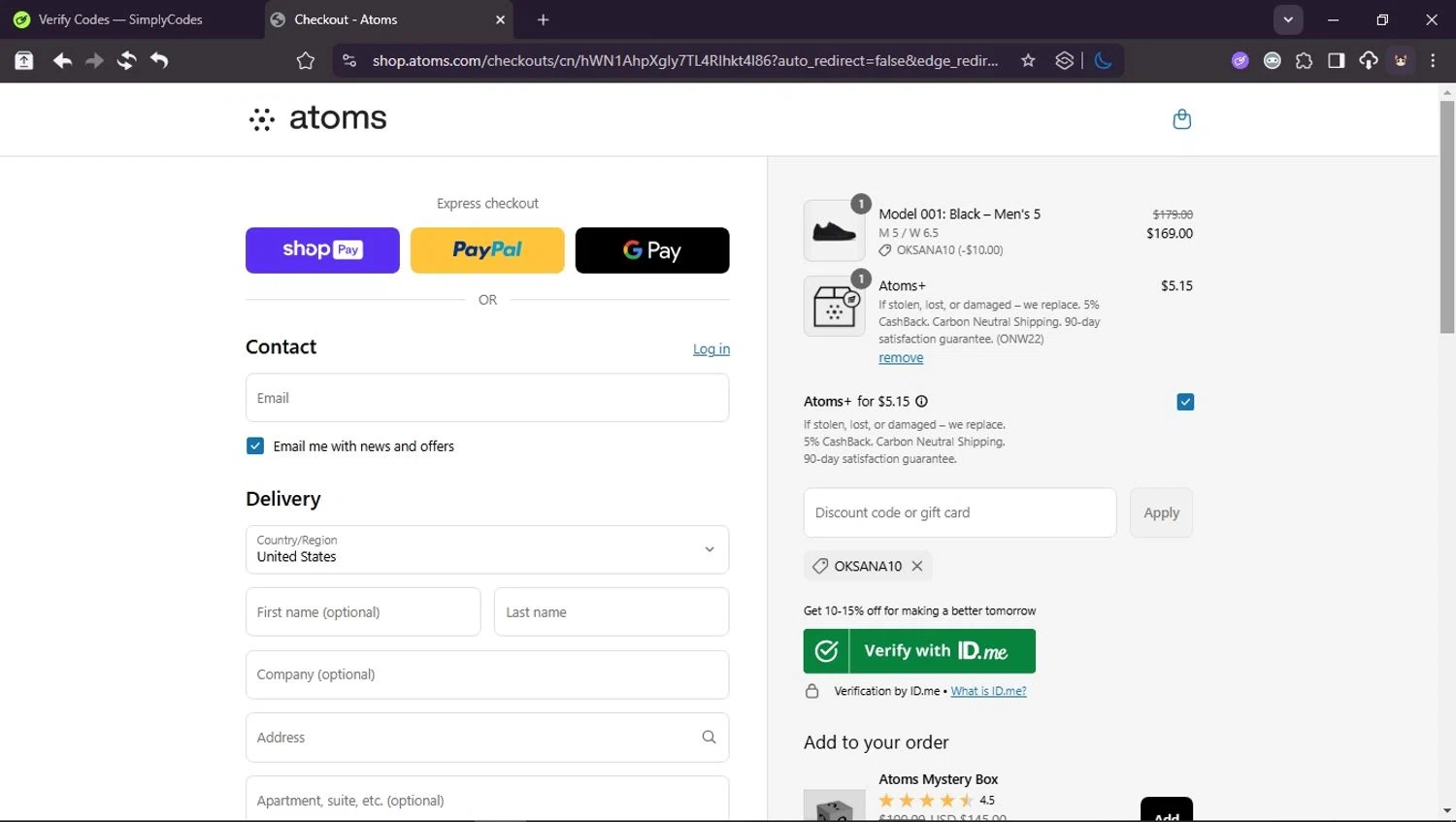This screenshot has height=822, width=1456.
Task: Click the browser back arrow
Action: [x=62, y=60]
